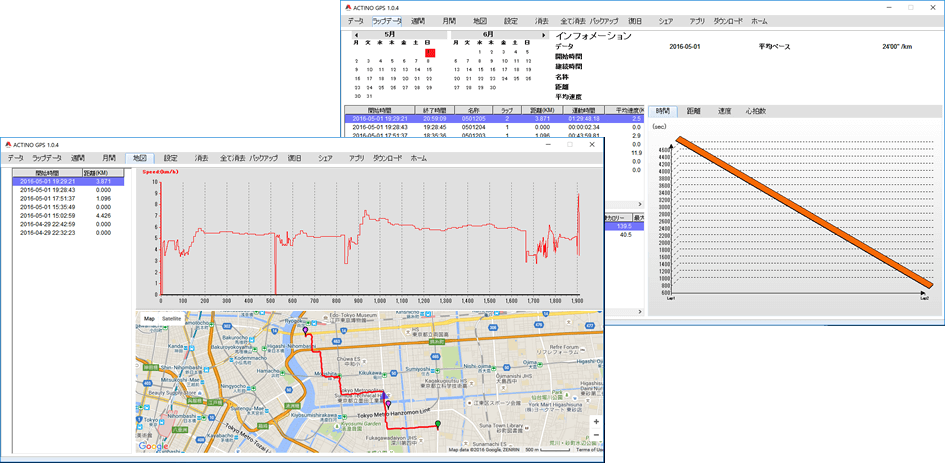
Task: Select the 距離 chart tab
Action: [x=694, y=111]
